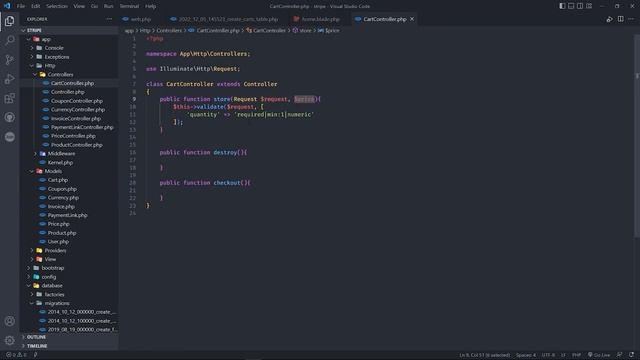Toggle the Secondary Side Bar layout button

tap(580, 6)
